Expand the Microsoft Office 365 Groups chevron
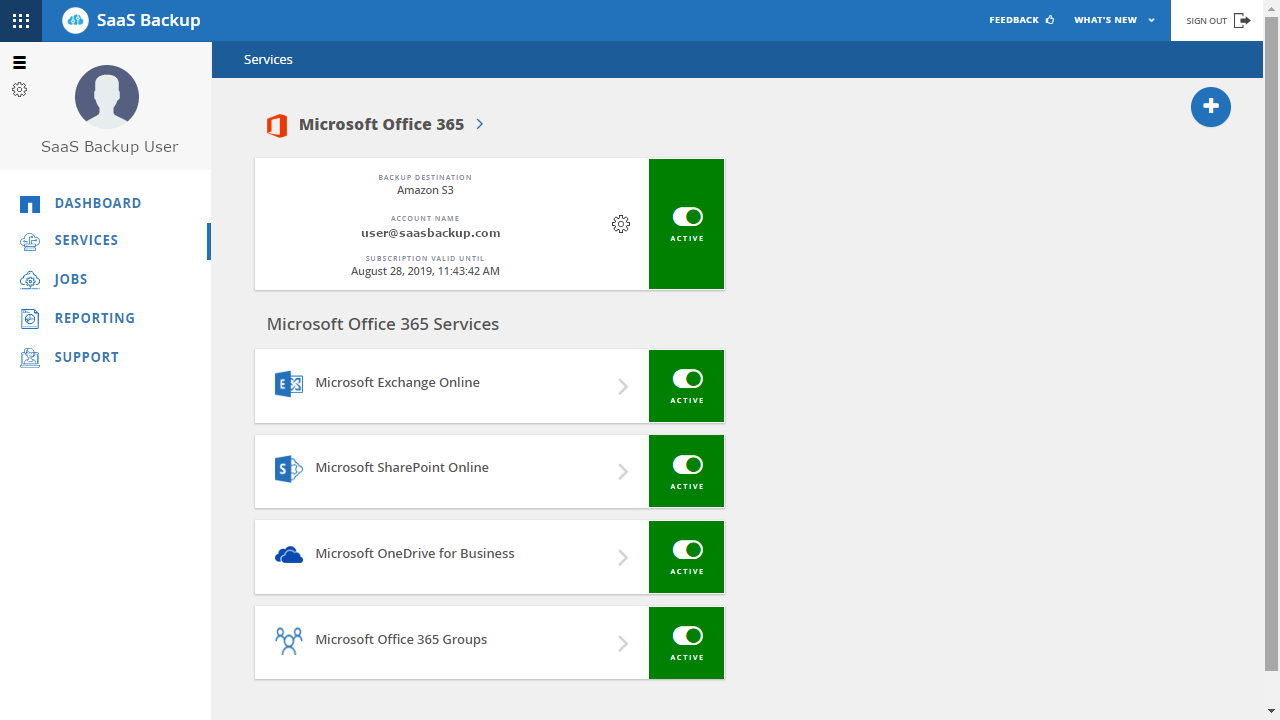This screenshot has width=1280, height=720. (623, 644)
